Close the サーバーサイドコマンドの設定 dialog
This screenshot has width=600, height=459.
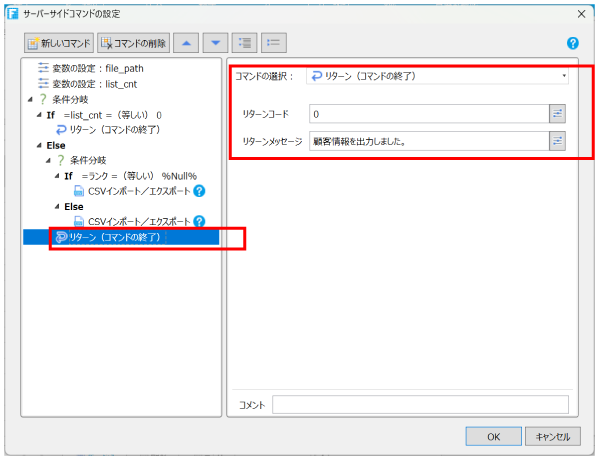tap(582, 14)
